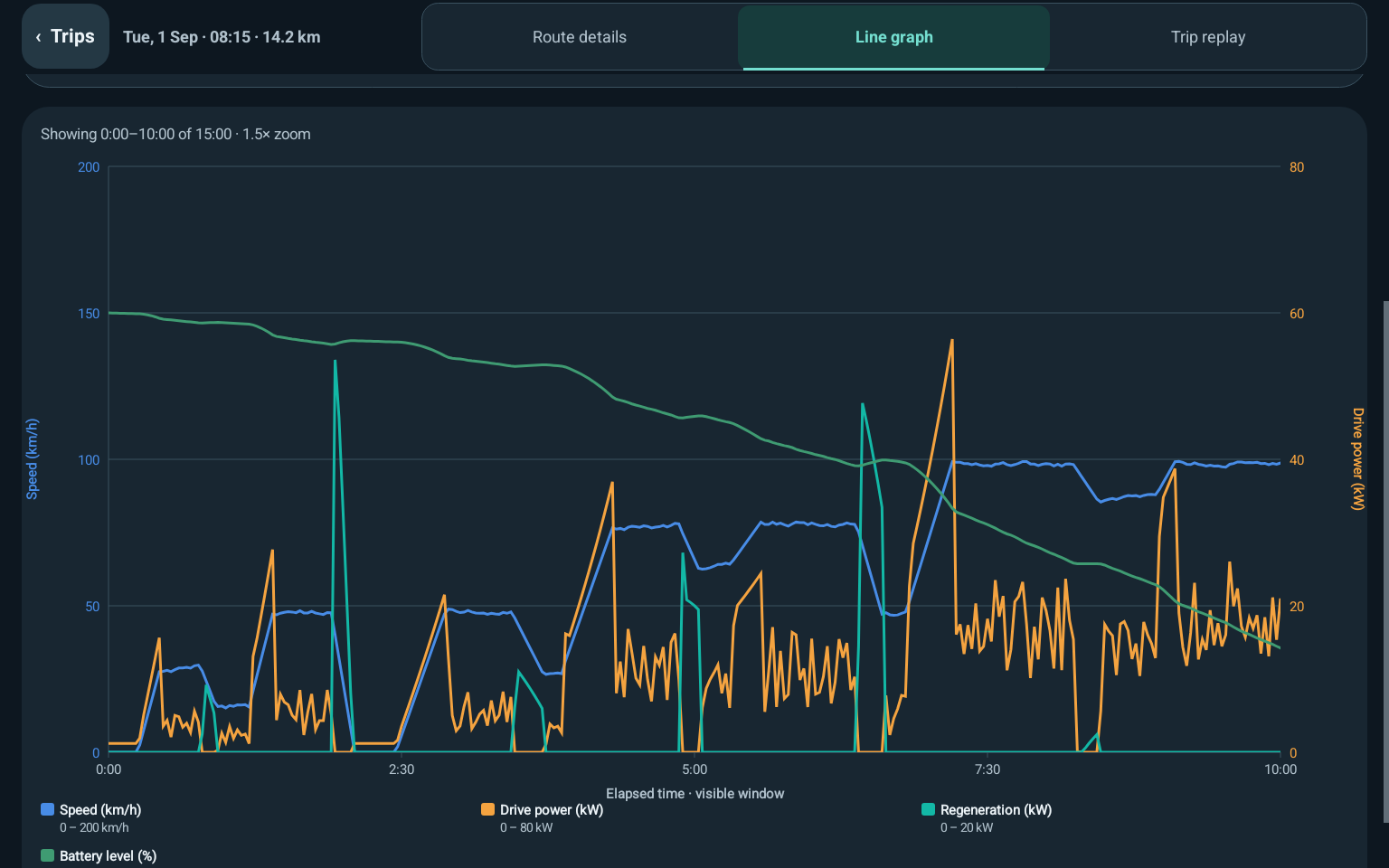
Task: Click the 'Elapsed time · visible window' axis caption
Action: [694, 794]
